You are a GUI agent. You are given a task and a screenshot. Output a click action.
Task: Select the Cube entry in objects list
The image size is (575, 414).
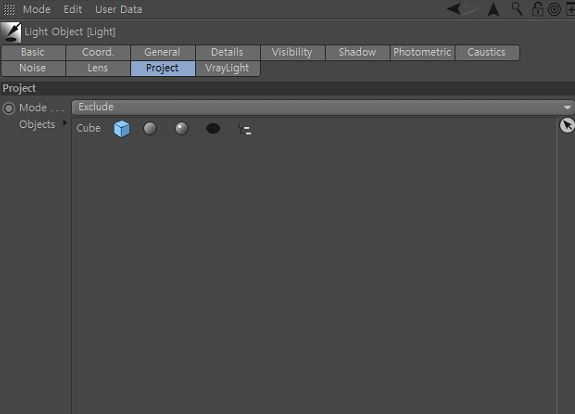point(88,128)
